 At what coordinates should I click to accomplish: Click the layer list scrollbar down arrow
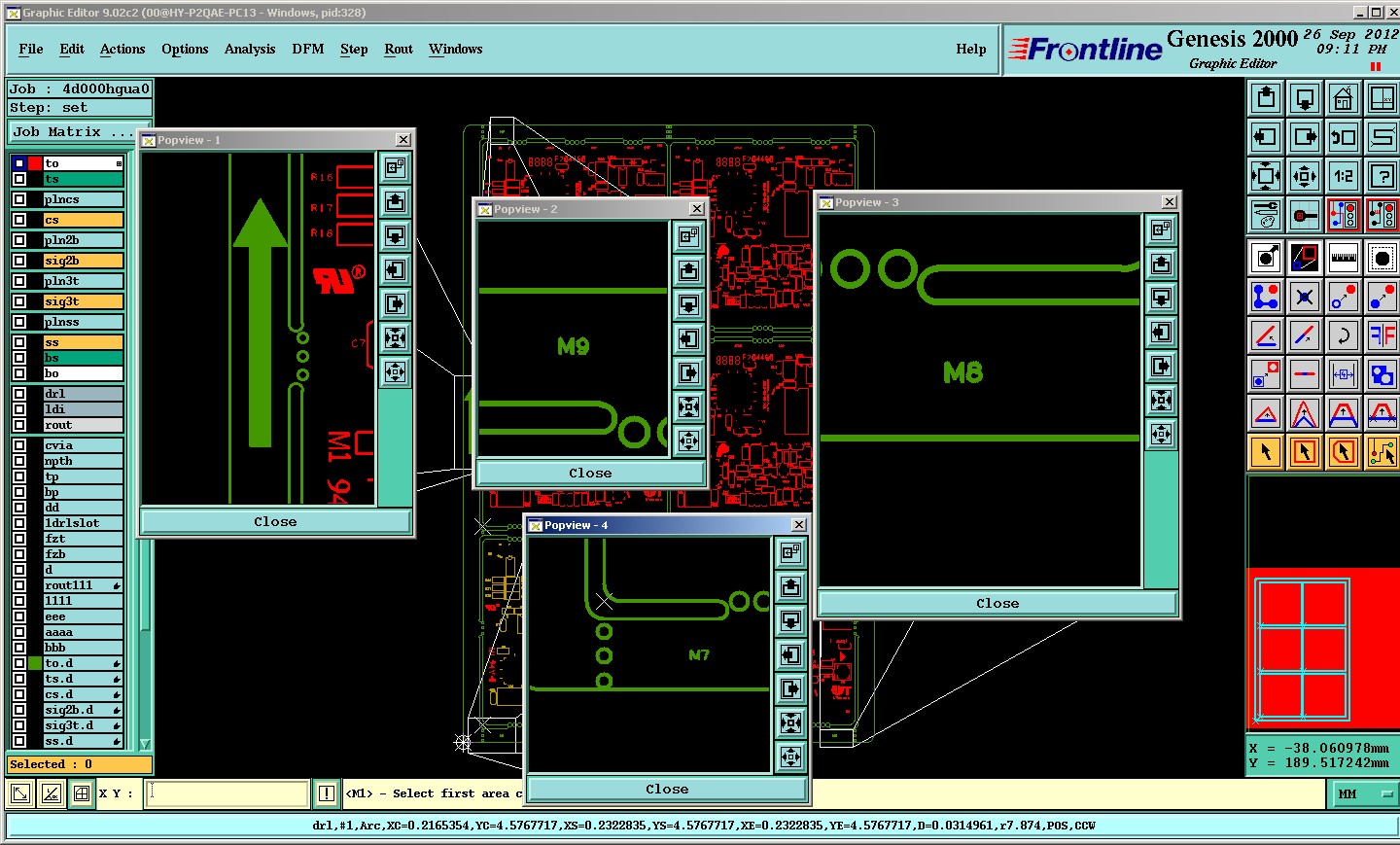[x=145, y=744]
